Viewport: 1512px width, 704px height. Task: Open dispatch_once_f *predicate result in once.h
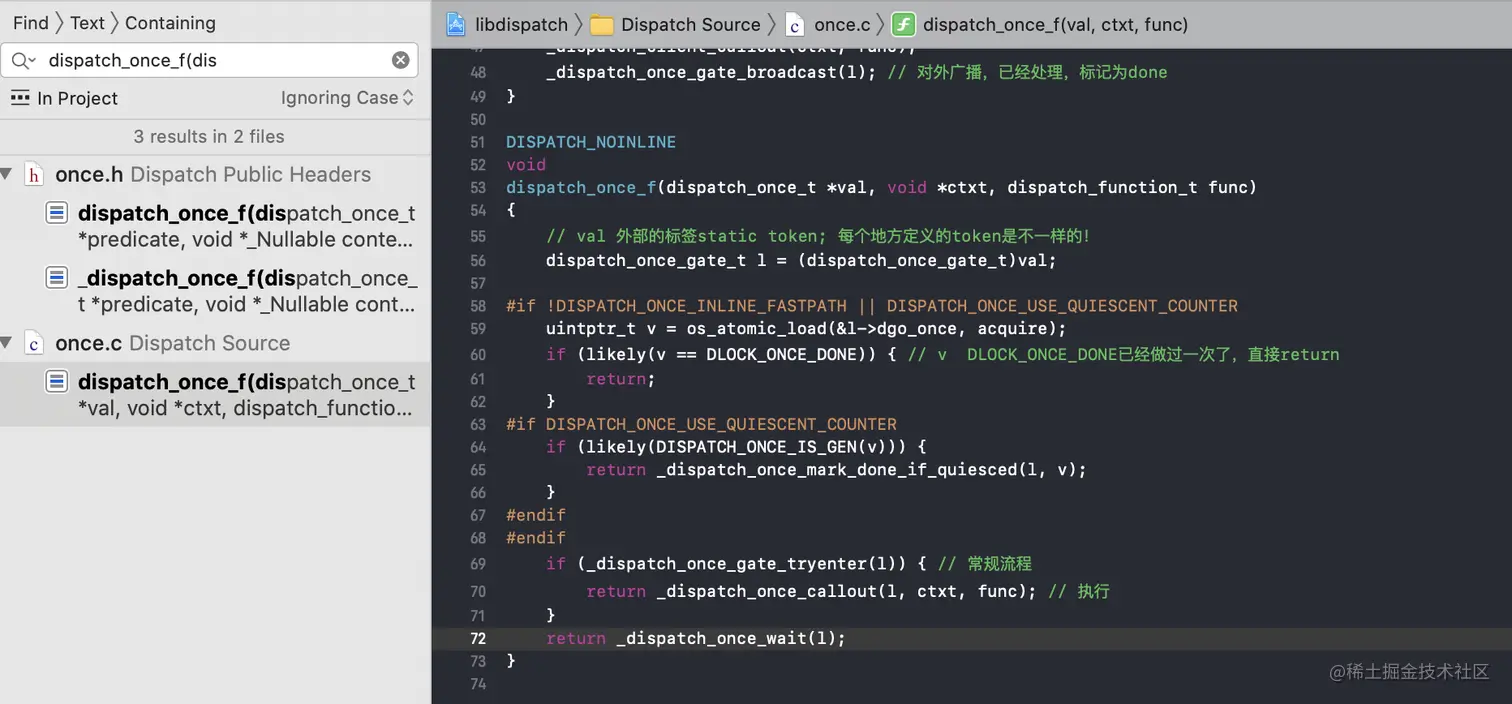coord(215,227)
